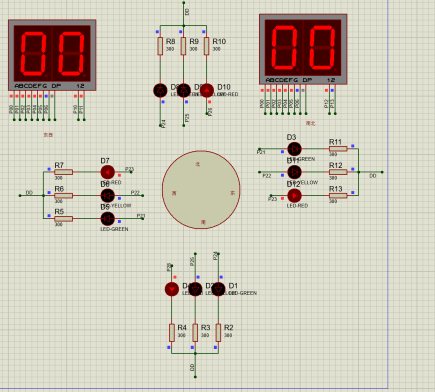Select resistor R2 component
435x392 pixels.
point(218,332)
